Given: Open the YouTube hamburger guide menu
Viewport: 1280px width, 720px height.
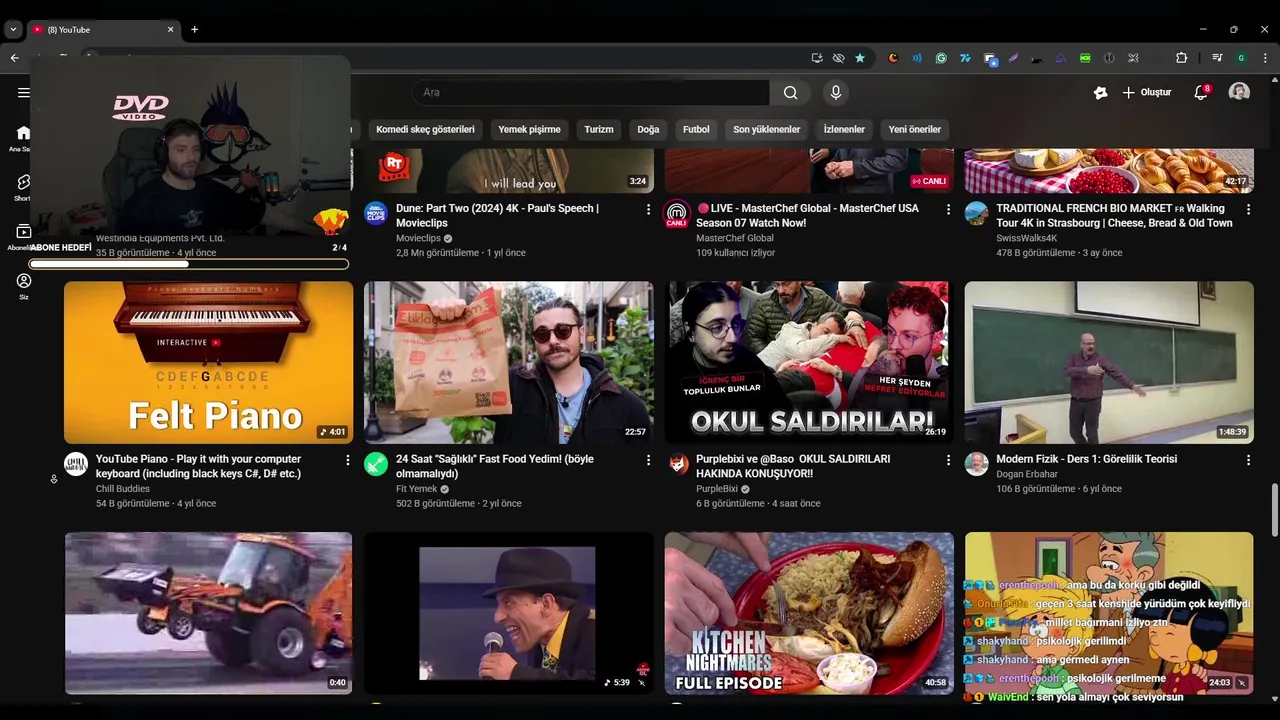Looking at the screenshot, I should pyautogui.click(x=23, y=92).
